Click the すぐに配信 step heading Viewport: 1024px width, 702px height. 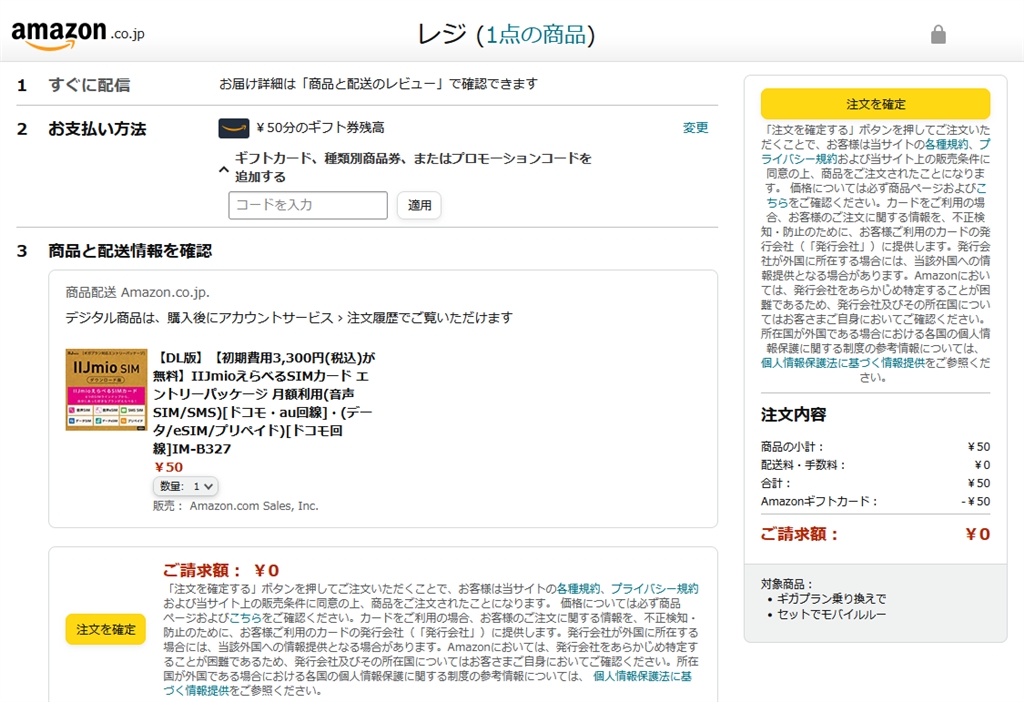tap(89, 85)
